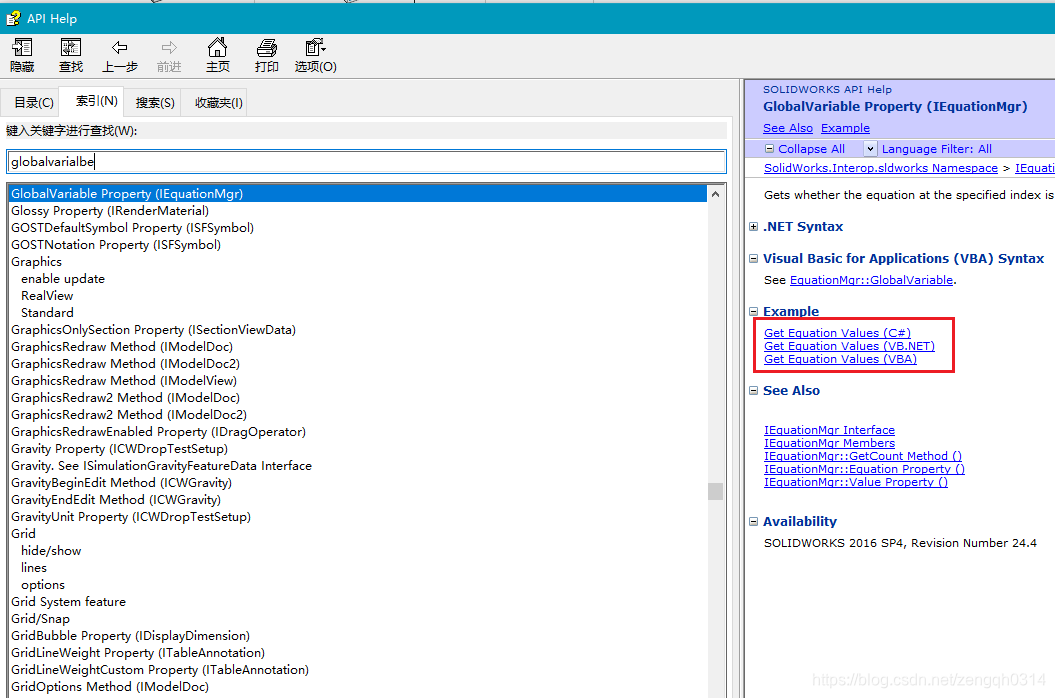Open the 收藏夹(I) favorites tab

pyautogui.click(x=218, y=102)
